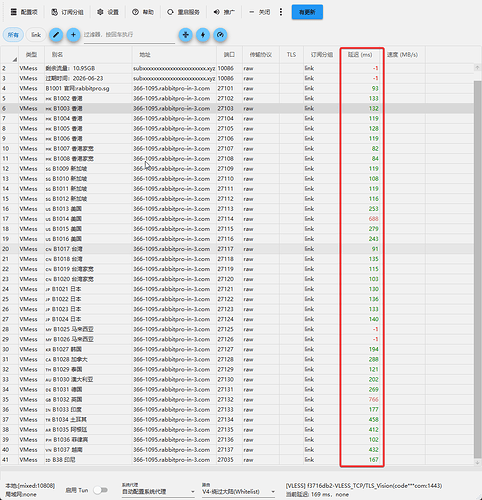
Task: Click status text 本地:[mixed:10808]
Action: click(30, 486)
